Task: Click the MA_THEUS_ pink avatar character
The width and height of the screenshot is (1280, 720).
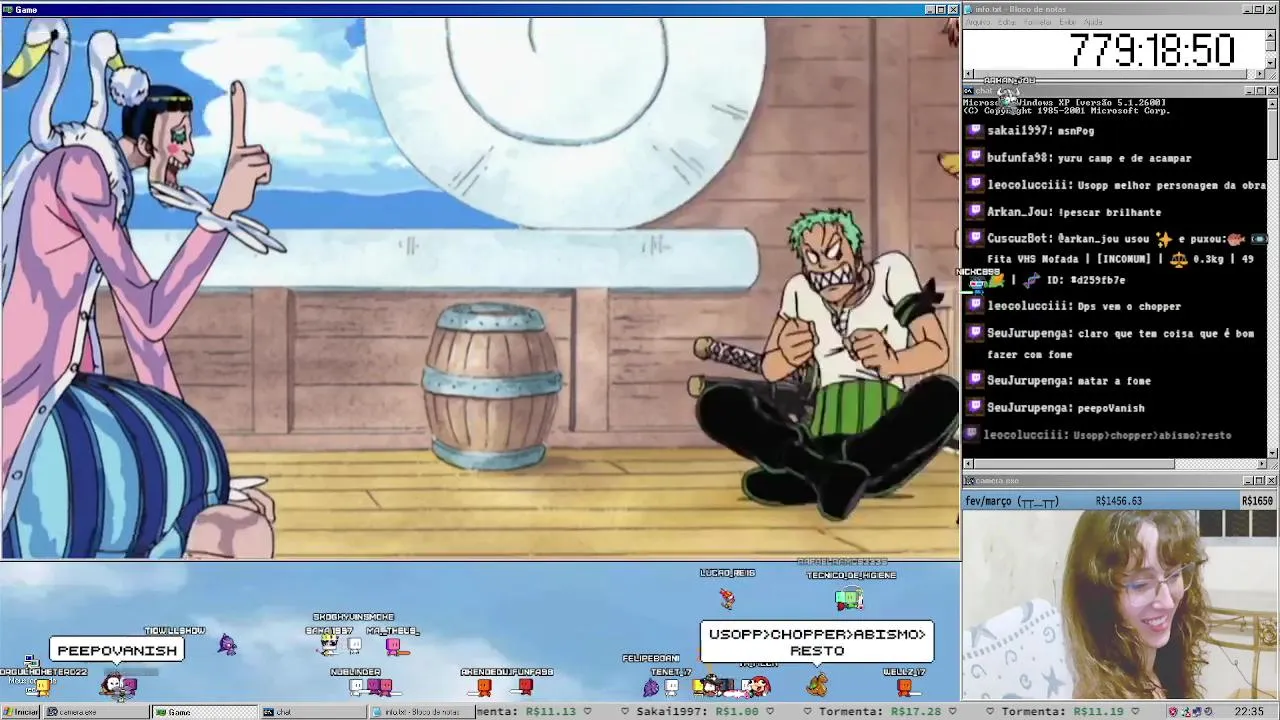Action: click(393, 646)
